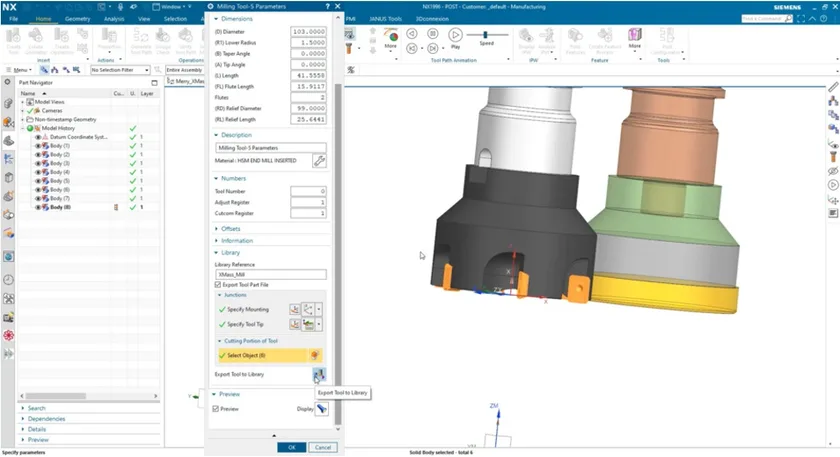Click the step backward playback button
This screenshot has width=840, height=457.
tap(411, 34)
